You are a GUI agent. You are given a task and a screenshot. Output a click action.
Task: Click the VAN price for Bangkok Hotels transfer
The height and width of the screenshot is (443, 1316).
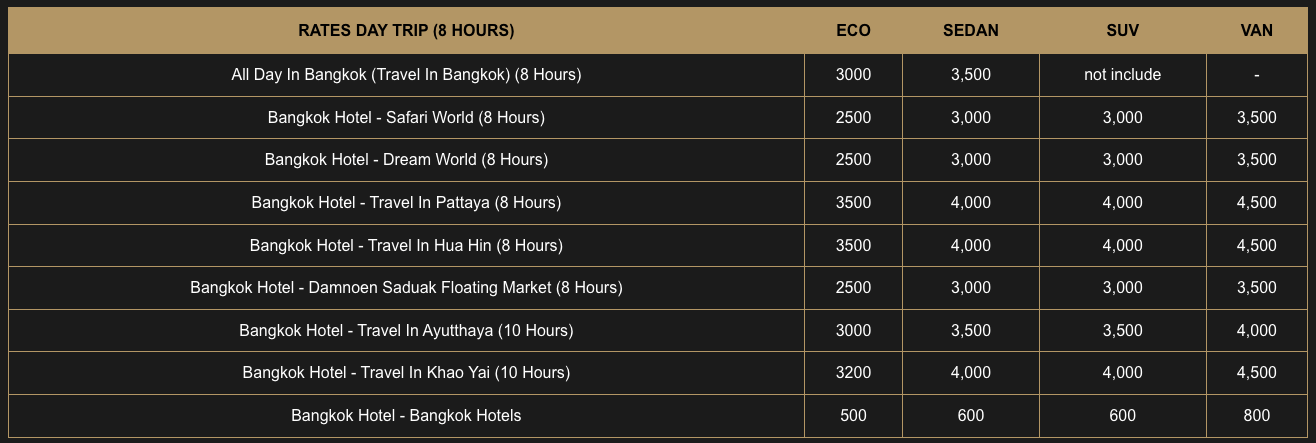1256,415
